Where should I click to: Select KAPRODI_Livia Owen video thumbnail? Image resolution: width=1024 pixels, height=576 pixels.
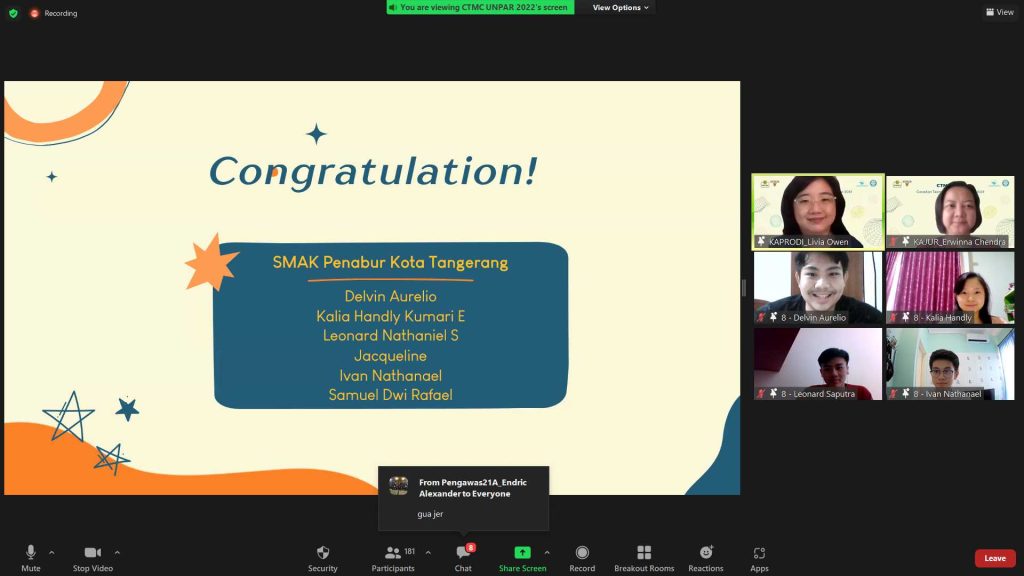(x=818, y=212)
